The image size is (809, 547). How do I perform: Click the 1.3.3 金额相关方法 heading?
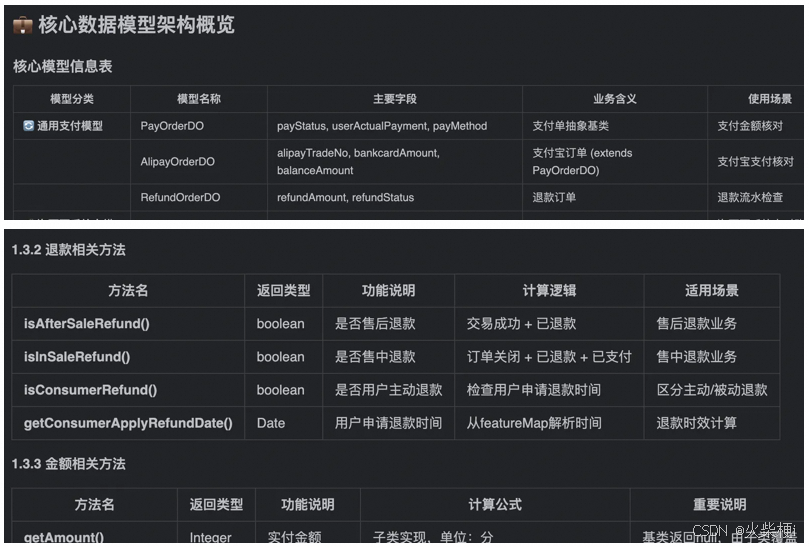click(x=69, y=464)
